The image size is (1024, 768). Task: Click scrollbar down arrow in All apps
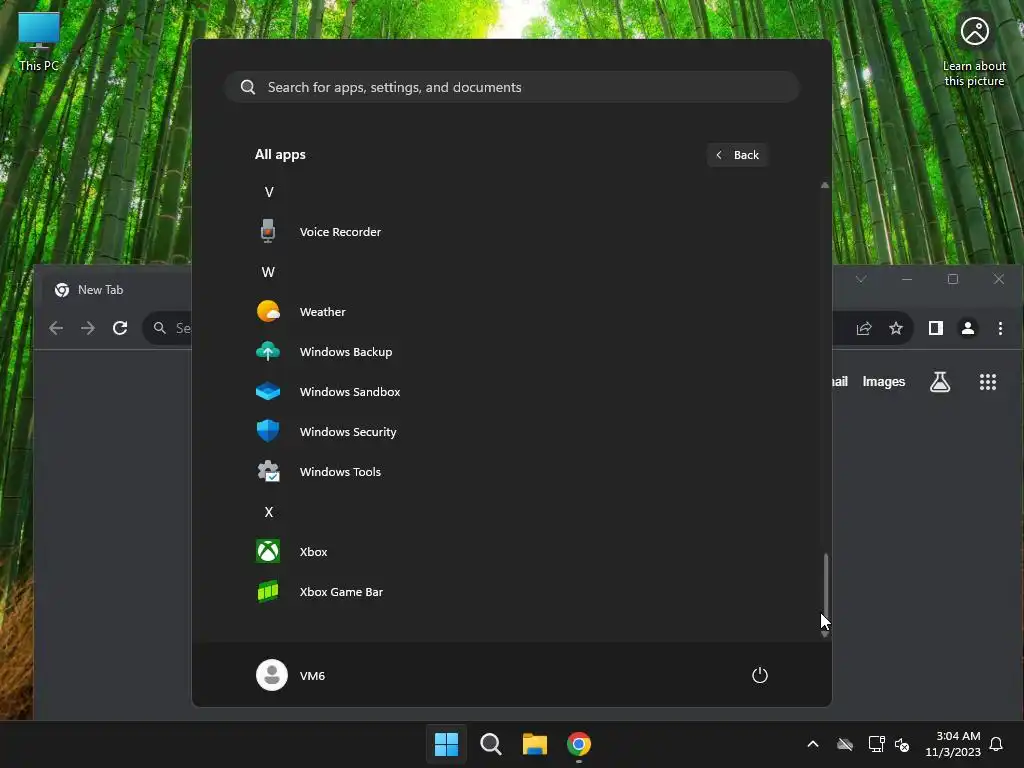tap(825, 633)
